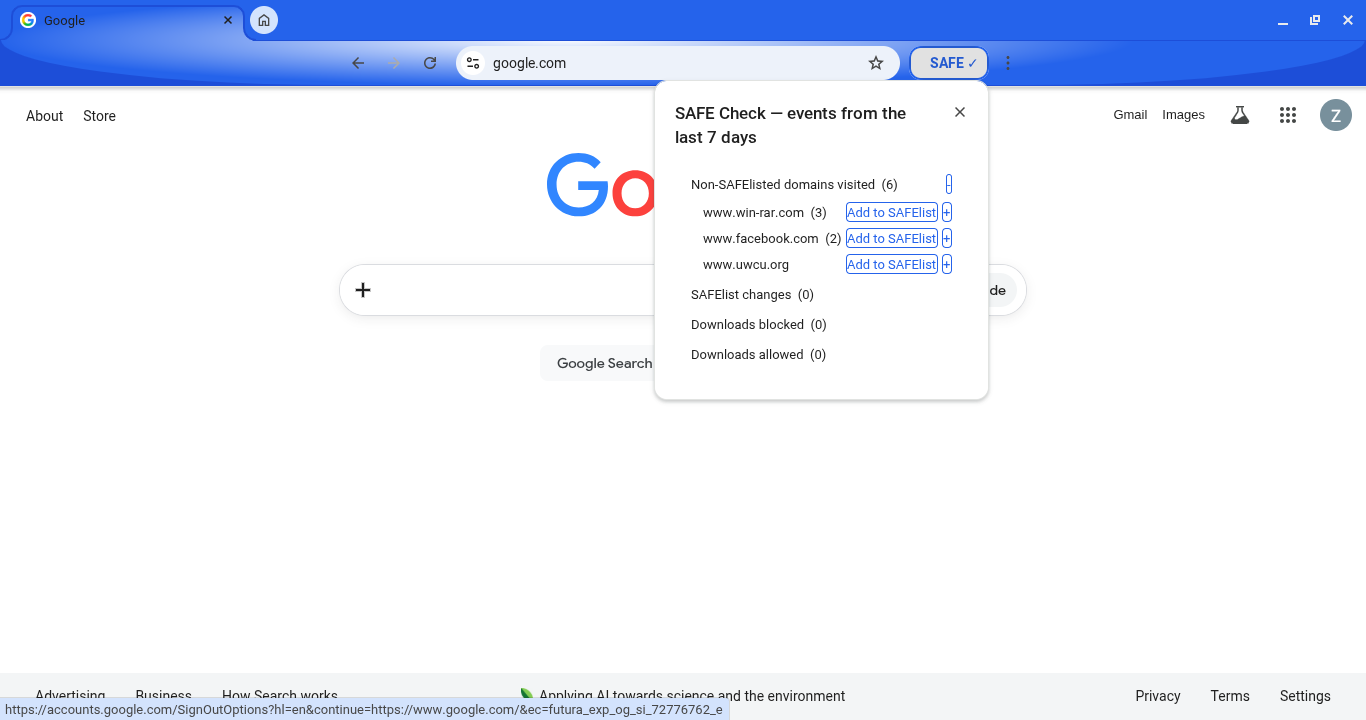Click Downloads blocked (0) row

coord(758,325)
